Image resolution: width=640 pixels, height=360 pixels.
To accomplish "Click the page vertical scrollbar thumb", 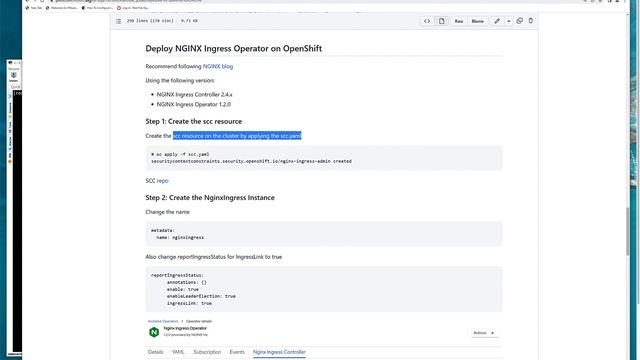I will pos(627,231).
